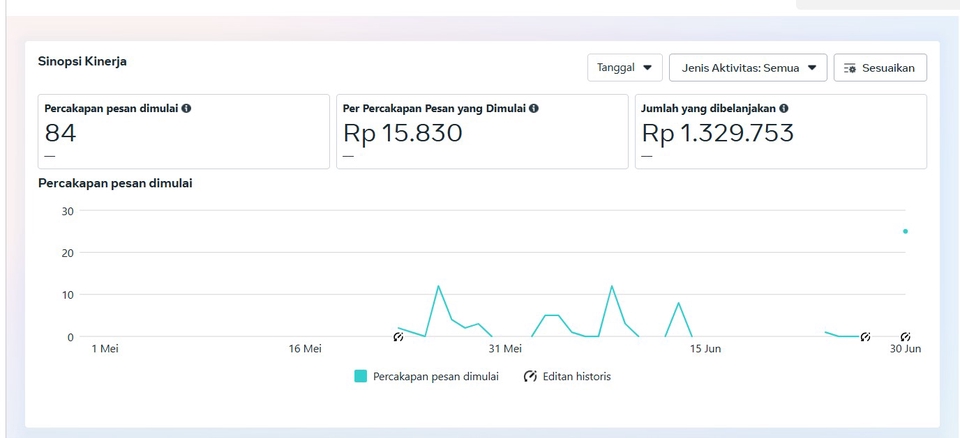Toggle the Editan historis legend text
Image resolution: width=960 pixels, height=438 pixels.
click(576, 377)
